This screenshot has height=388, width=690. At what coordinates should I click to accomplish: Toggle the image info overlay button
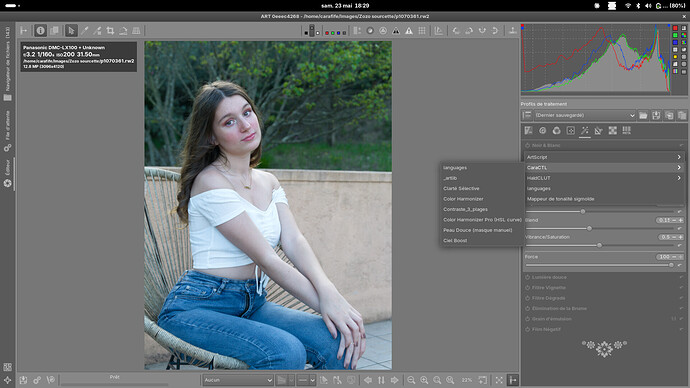[x=40, y=30]
